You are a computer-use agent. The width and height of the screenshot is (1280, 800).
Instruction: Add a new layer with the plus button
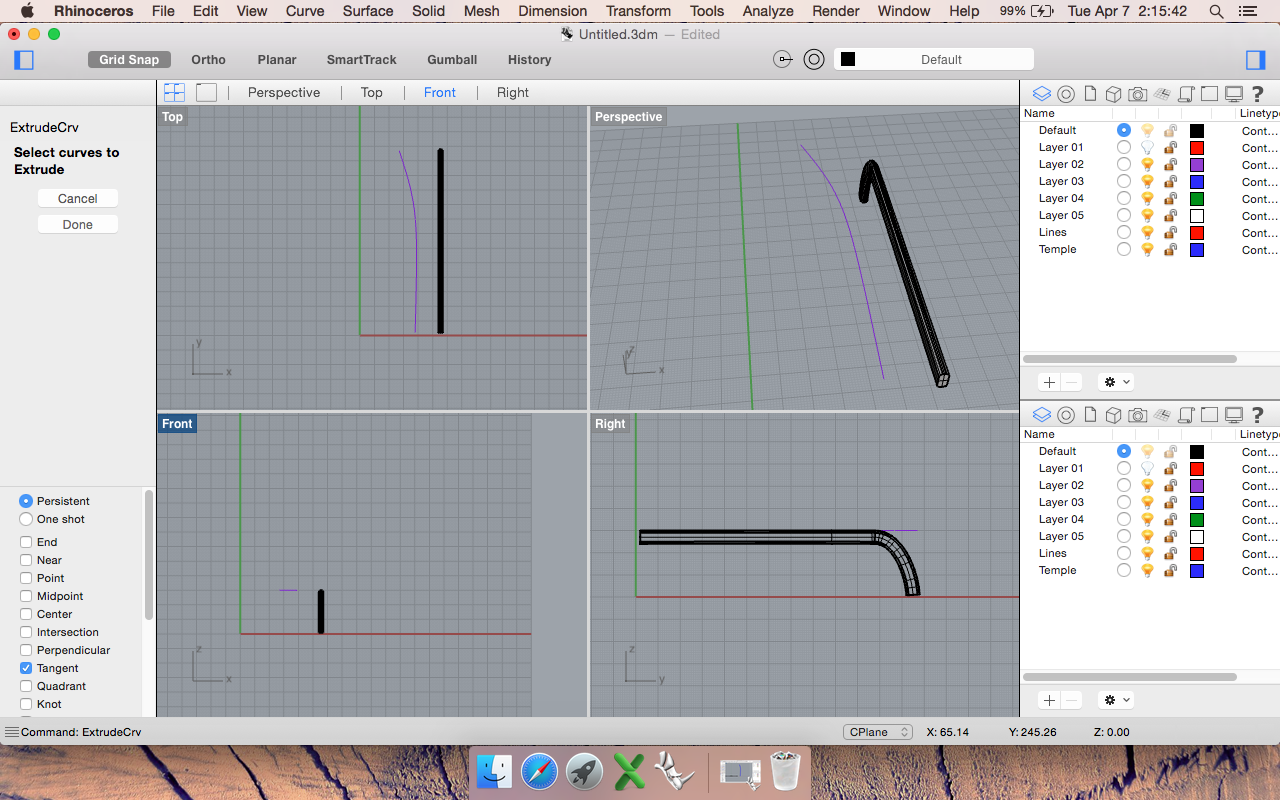pos(1048,382)
